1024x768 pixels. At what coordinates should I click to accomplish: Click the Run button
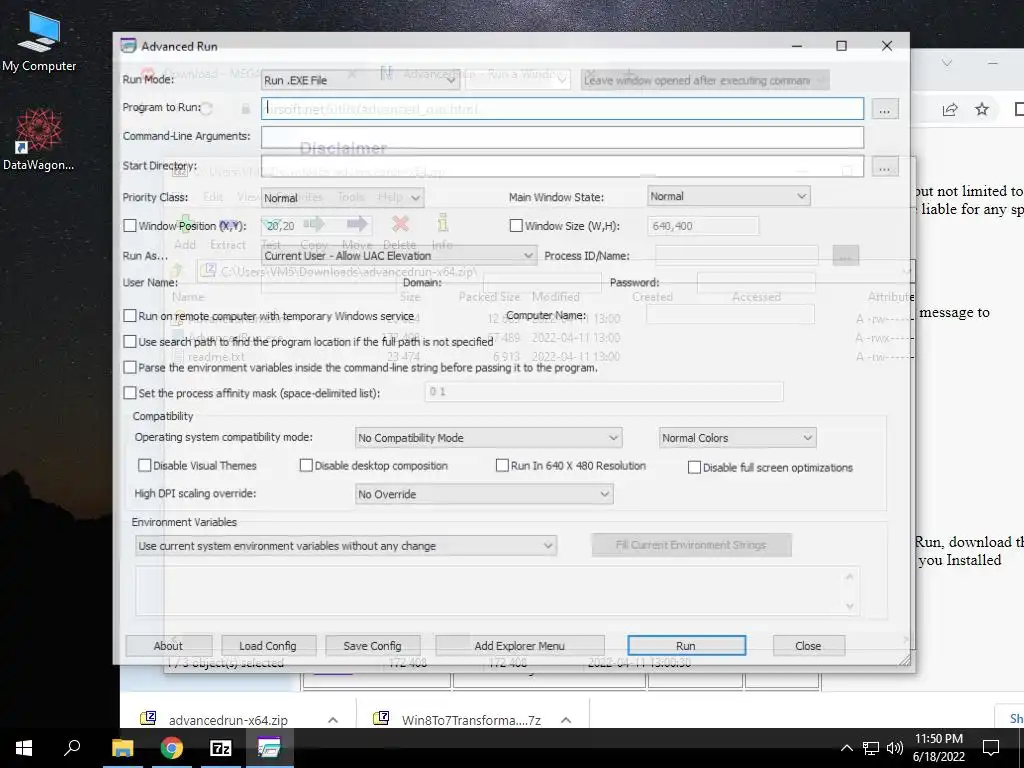tap(686, 645)
